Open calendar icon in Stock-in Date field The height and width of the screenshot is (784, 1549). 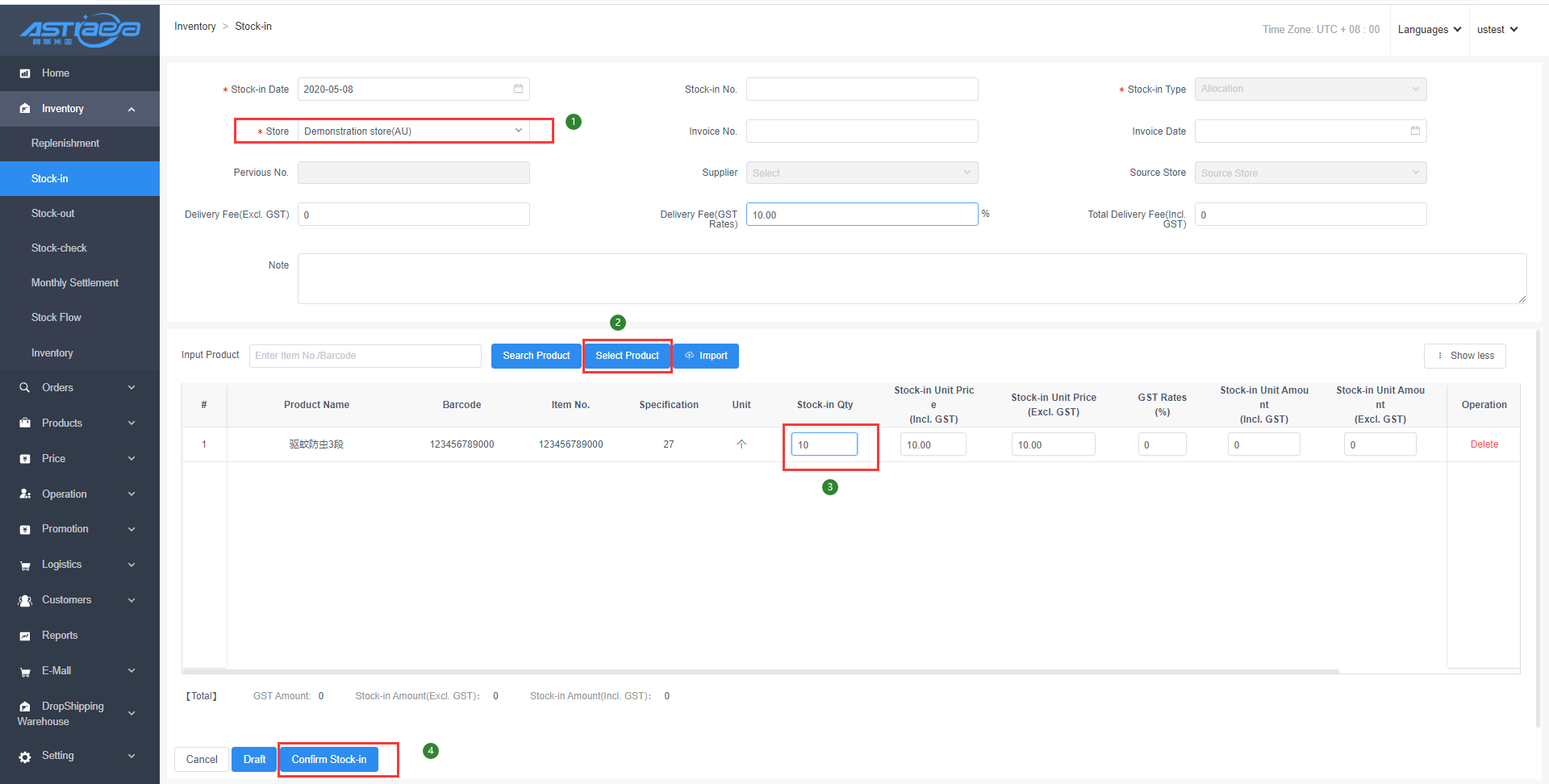pos(518,89)
